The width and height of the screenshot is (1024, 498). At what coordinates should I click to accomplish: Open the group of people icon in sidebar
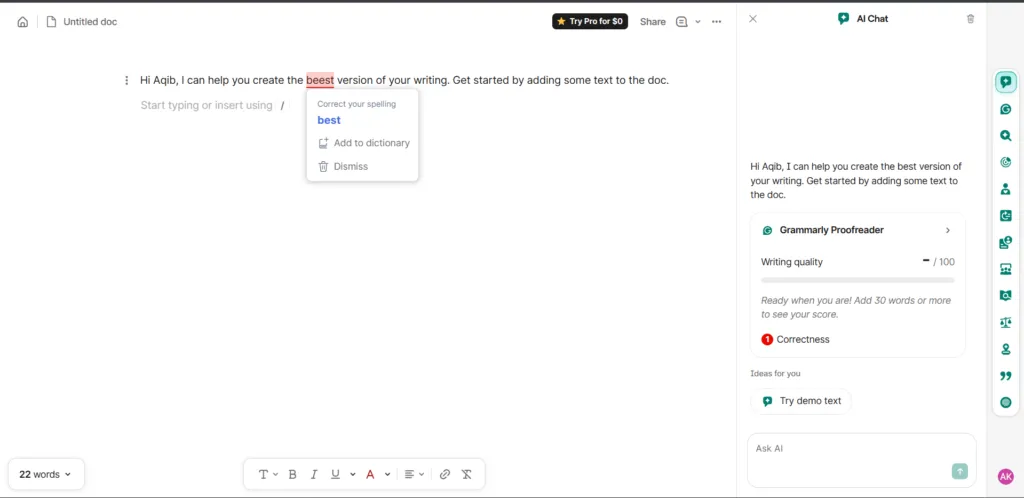(1006, 269)
